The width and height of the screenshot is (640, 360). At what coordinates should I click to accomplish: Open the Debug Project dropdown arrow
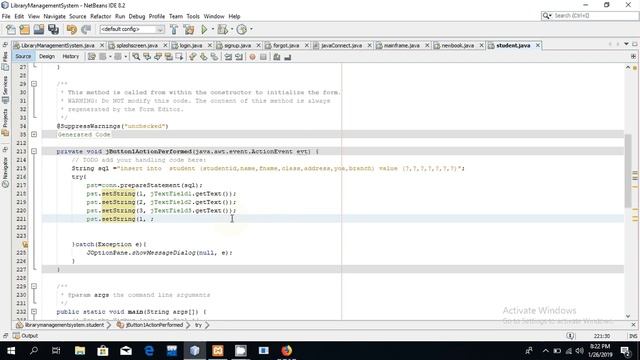click(232, 29)
